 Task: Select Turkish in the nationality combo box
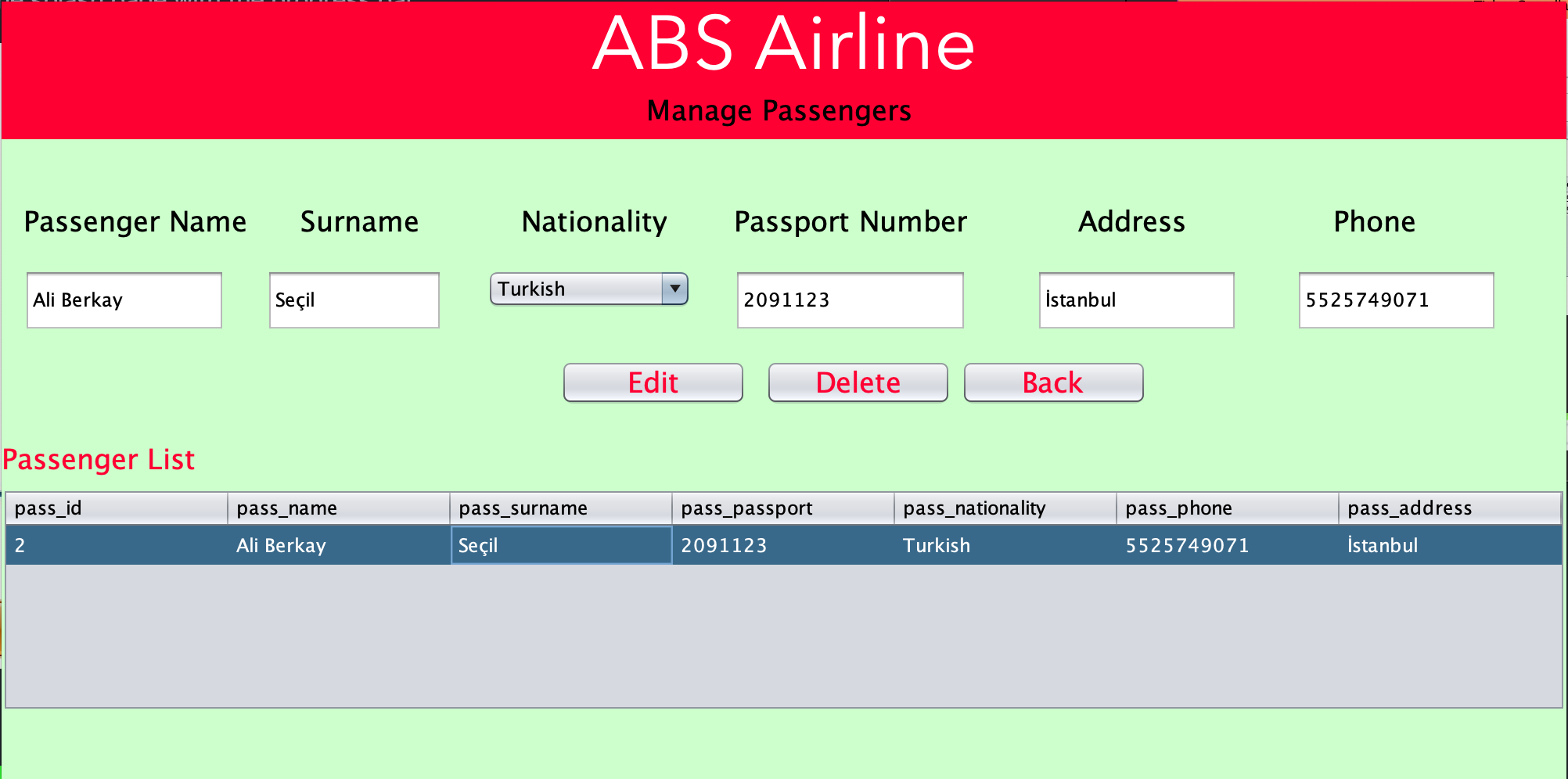pos(579,289)
